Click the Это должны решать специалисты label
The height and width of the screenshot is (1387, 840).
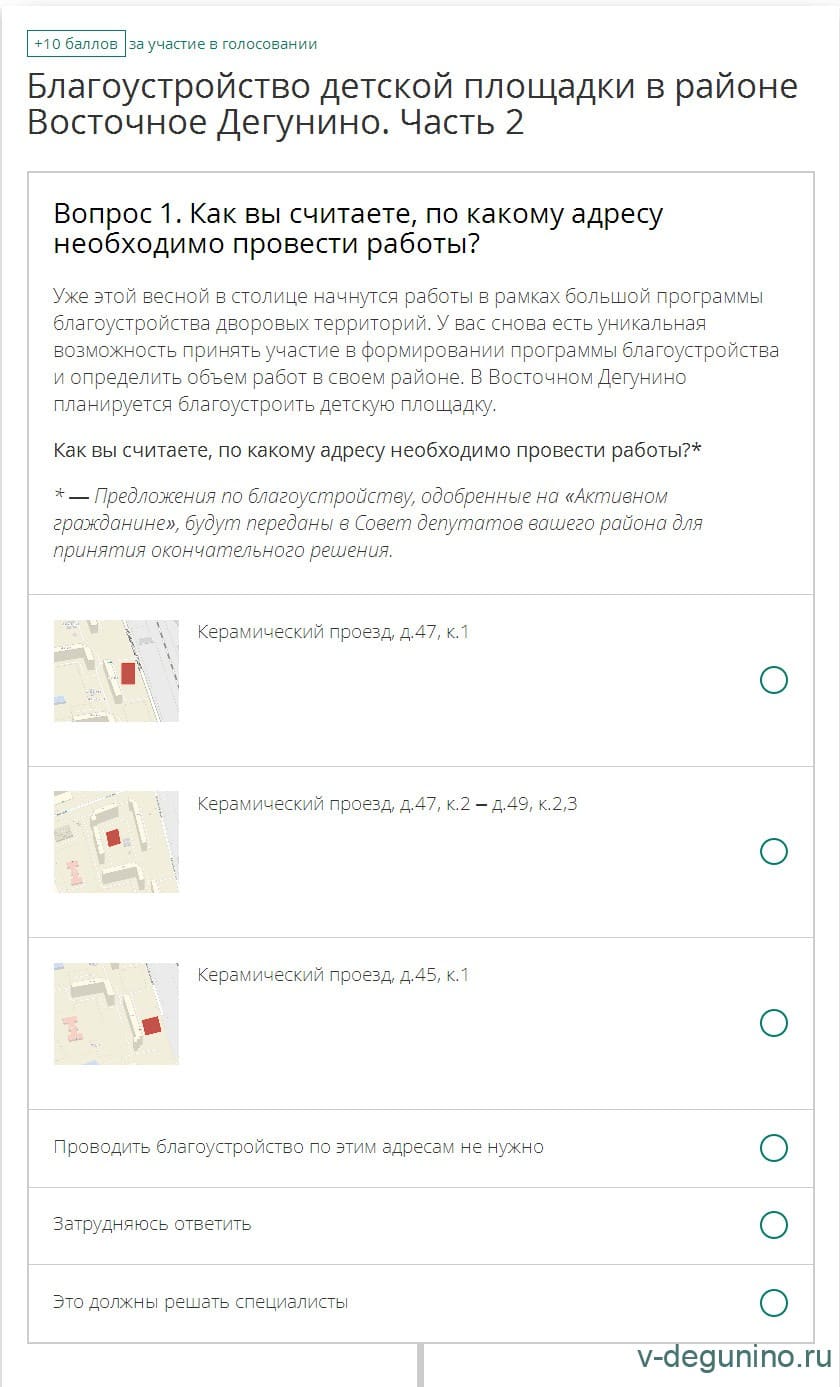click(x=200, y=1302)
